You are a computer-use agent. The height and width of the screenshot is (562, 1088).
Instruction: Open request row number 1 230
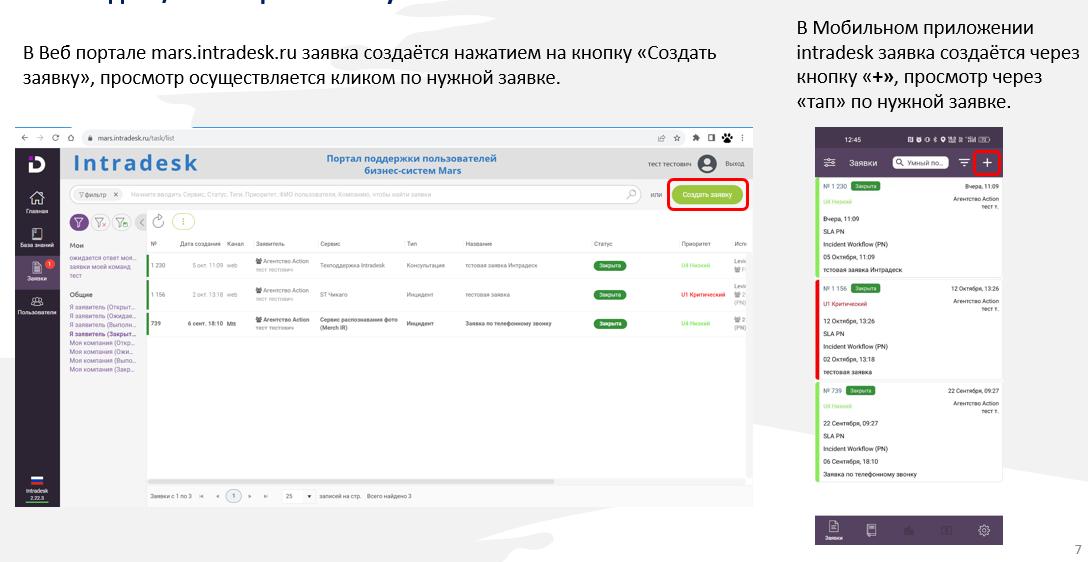point(446,266)
